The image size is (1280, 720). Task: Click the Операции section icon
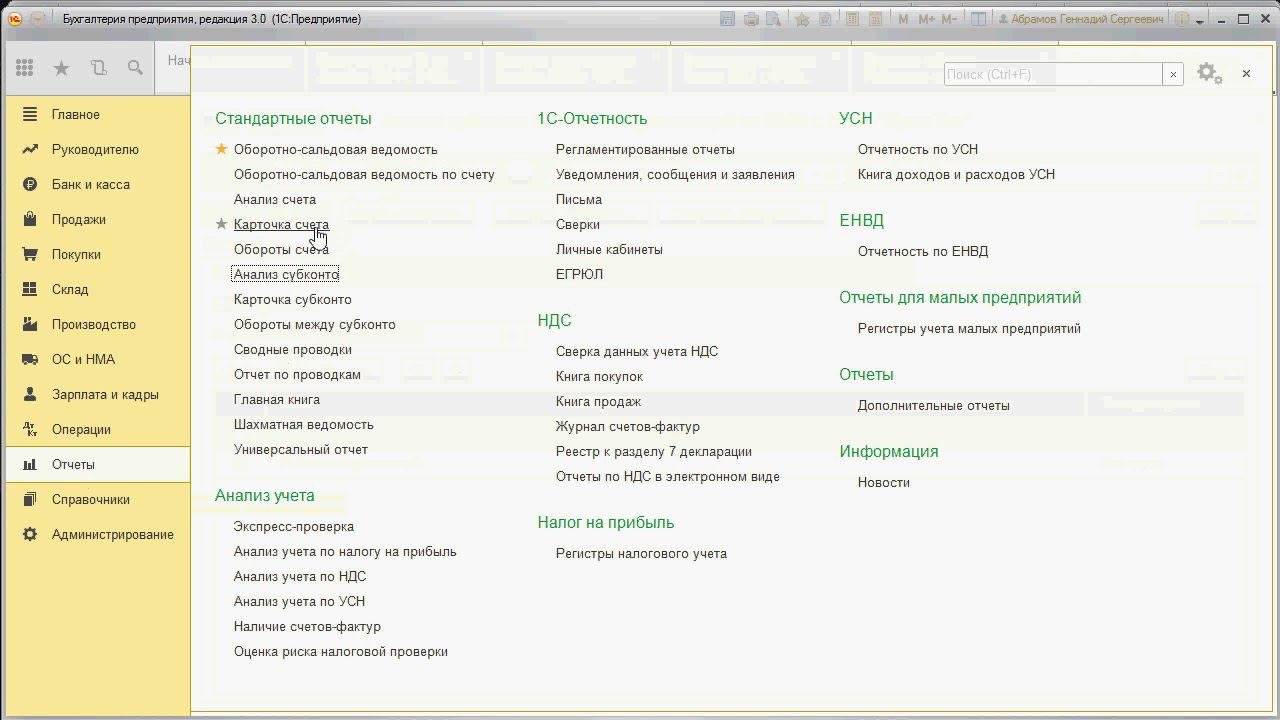[30, 429]
